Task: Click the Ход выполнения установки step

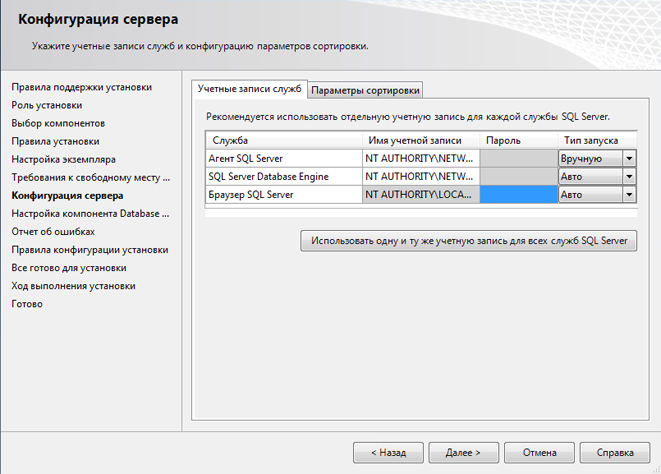Action: (73, 286)
